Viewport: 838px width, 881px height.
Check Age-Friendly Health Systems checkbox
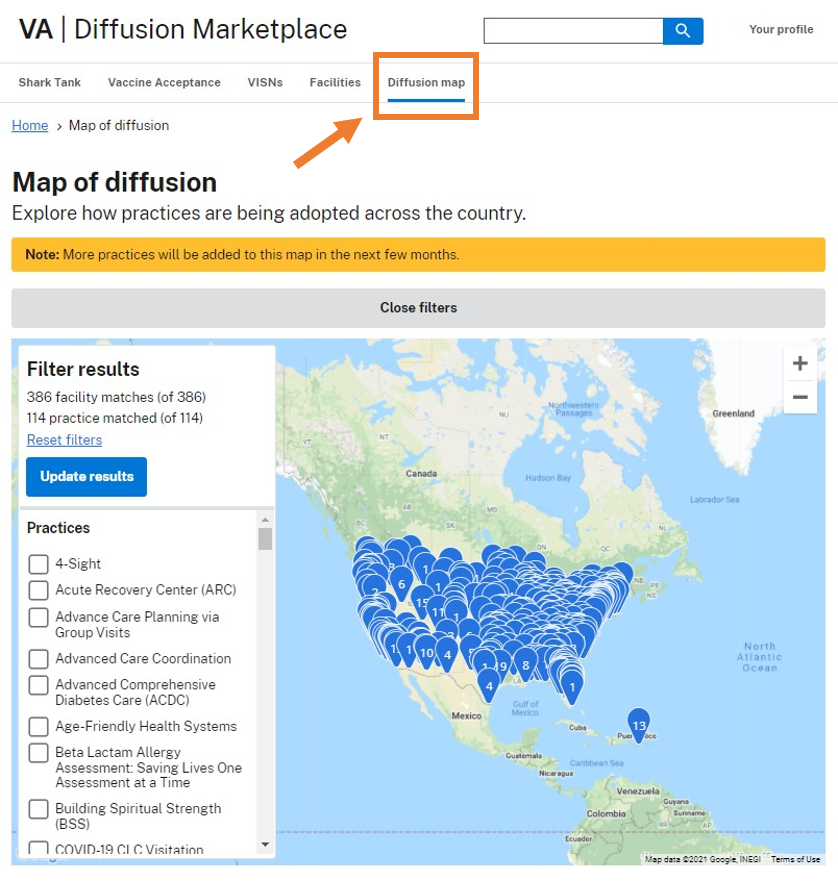[38, 726]
